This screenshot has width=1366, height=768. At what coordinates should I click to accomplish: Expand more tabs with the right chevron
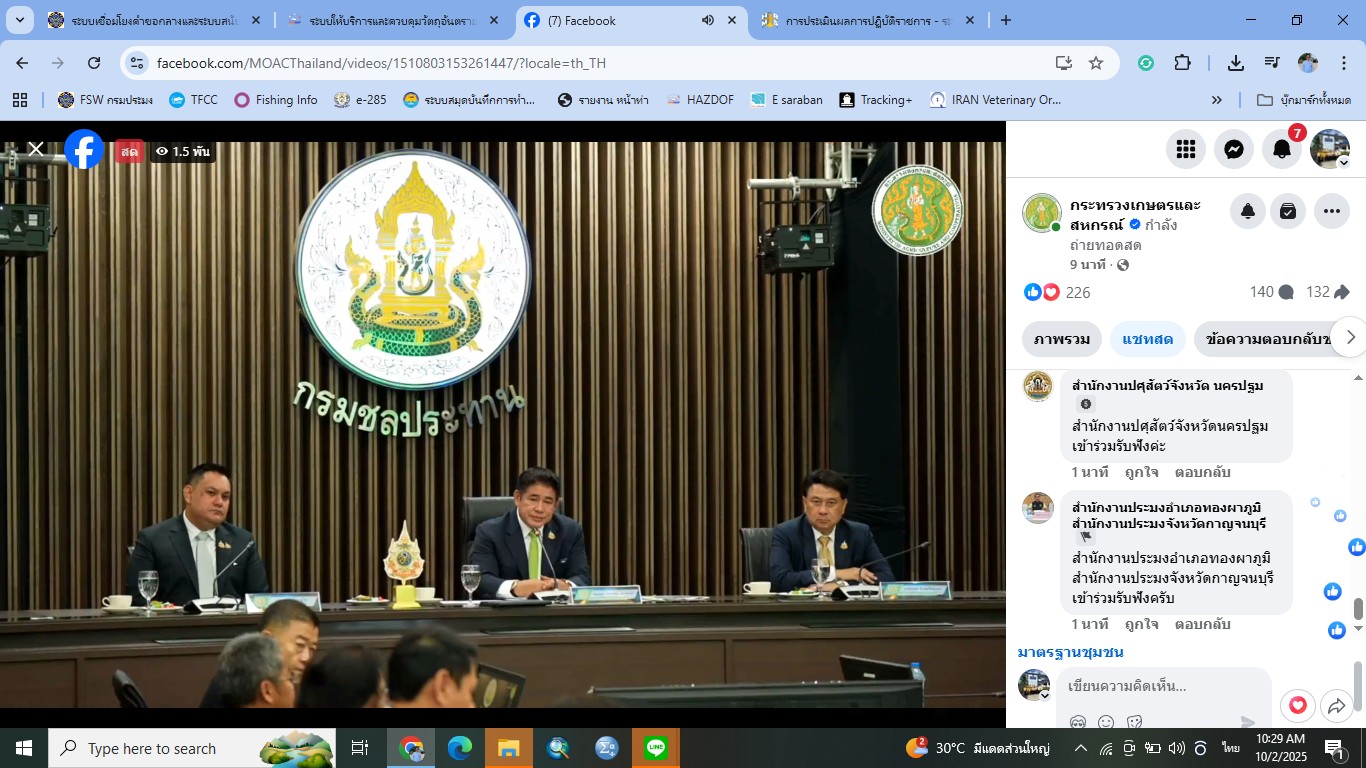1350,338
